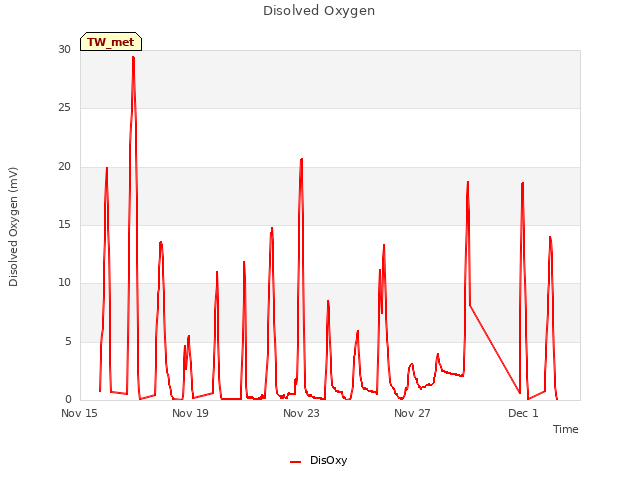Select the 'Disolved Oxygen' chart title

click(x=319, y=11)
